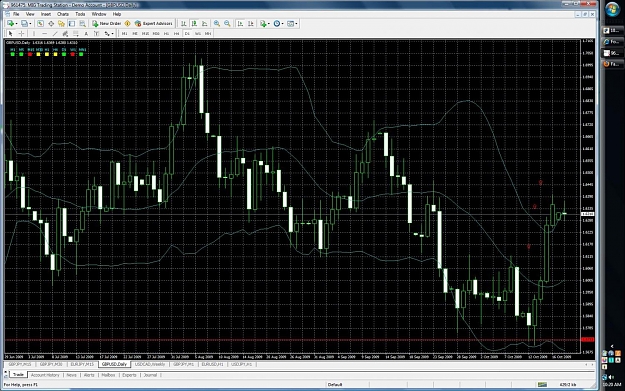Click the Profiles toolbar icon

tap(24, 24)
